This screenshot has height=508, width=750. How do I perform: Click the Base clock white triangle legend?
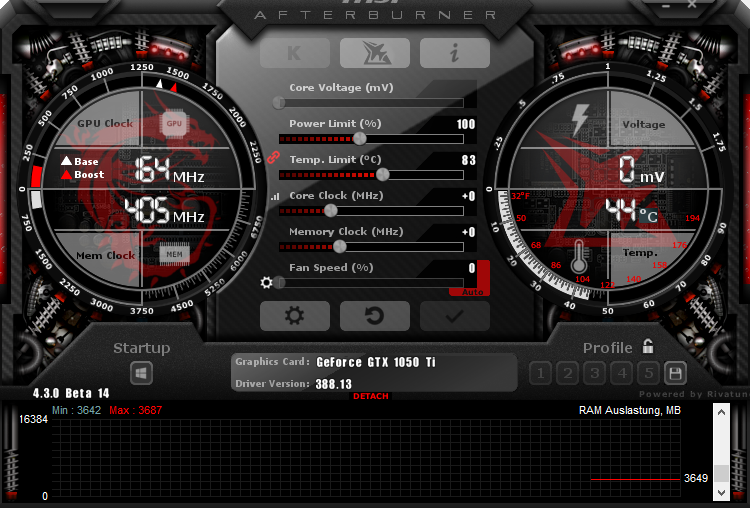pyautogui.click(x=80, y=161)
